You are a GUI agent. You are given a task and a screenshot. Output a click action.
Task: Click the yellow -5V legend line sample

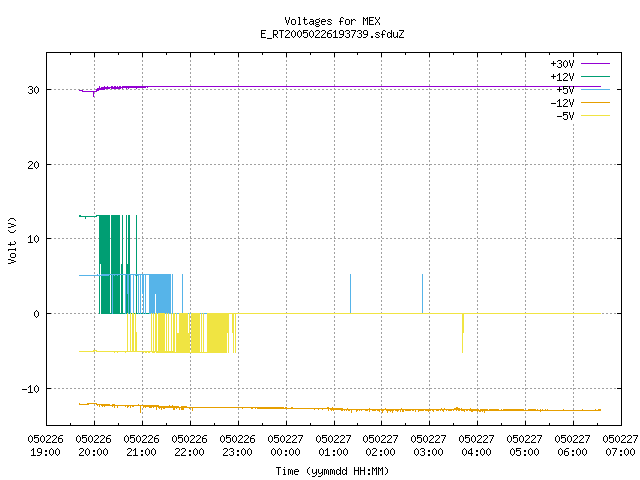(595, 116)
